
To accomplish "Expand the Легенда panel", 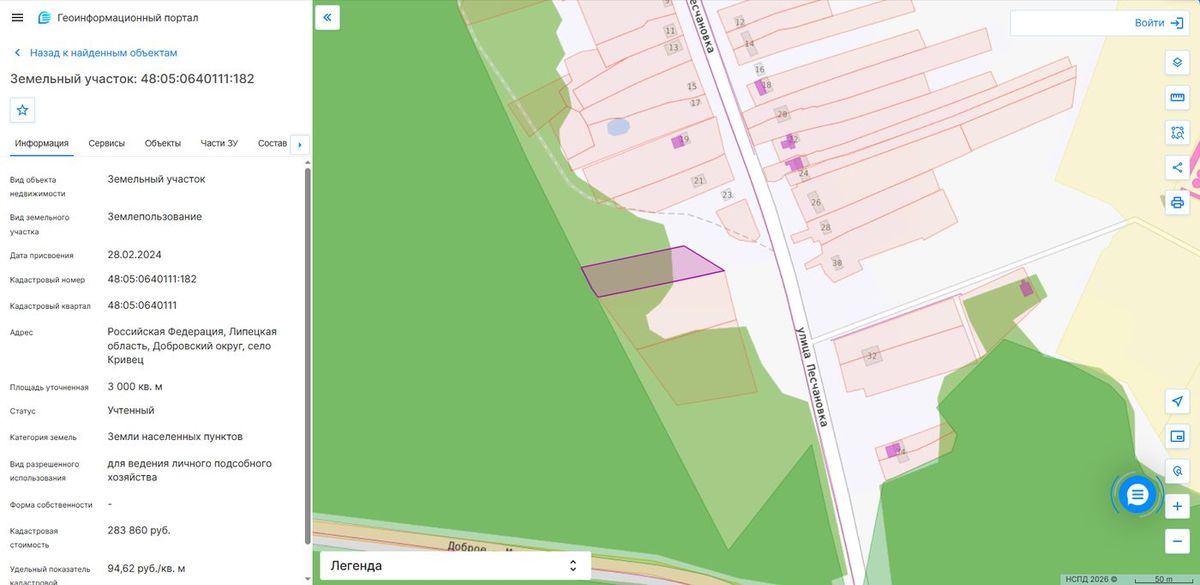I will (455, 566).
